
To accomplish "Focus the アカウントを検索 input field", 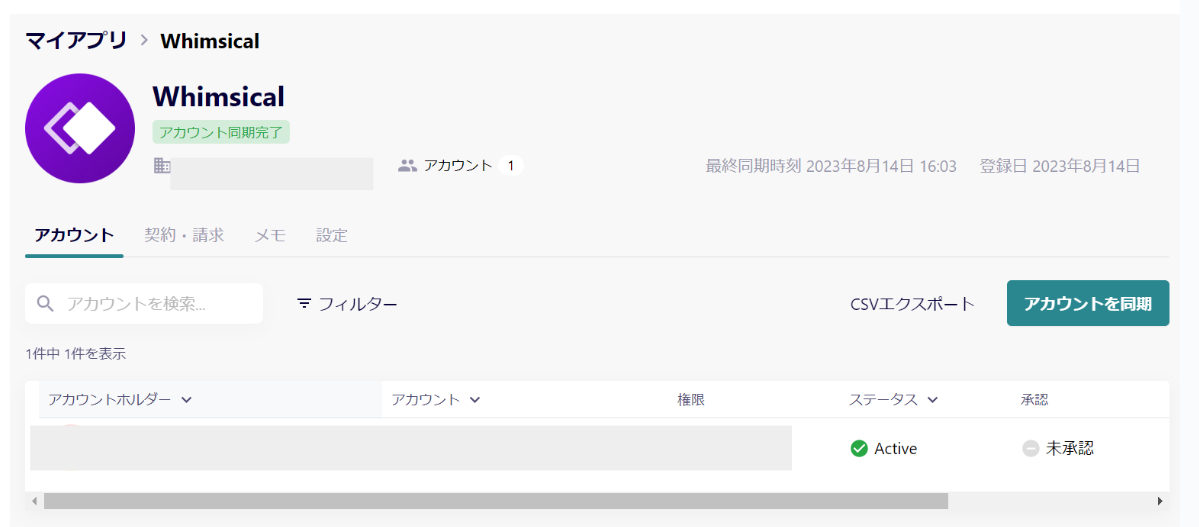I will point(144,304).
